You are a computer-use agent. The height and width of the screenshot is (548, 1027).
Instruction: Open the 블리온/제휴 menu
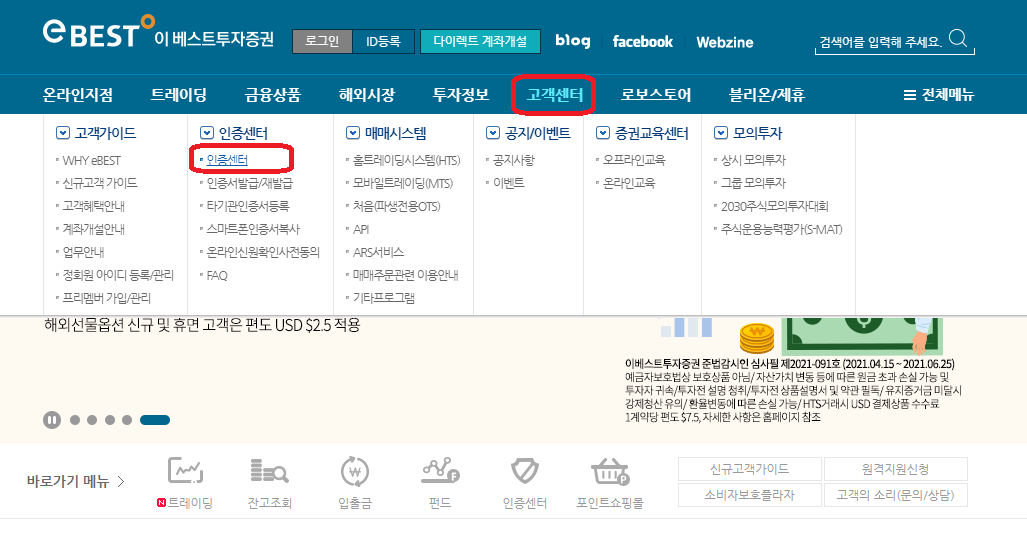(767, 95)
